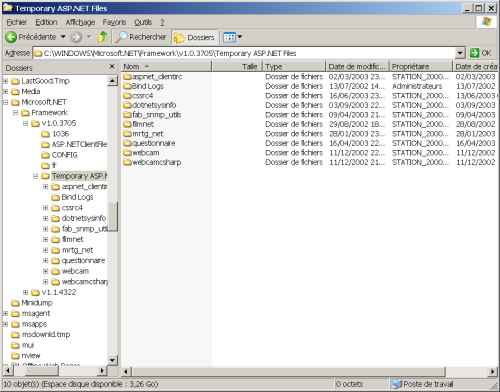The height and width of the screenshot is (392, 500).
Task: Sort by the Propriétaire column header
Action: pyautogui.click(x=421, y=67)
